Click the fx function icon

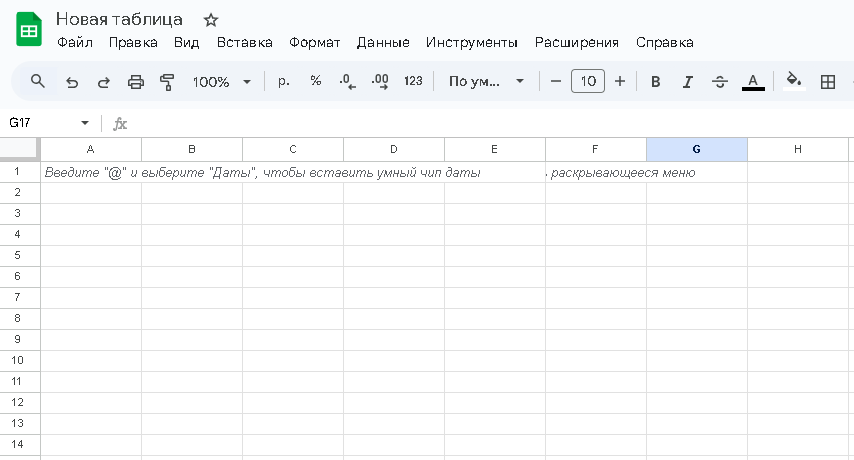pyautogui.click(x=120, y=124)
